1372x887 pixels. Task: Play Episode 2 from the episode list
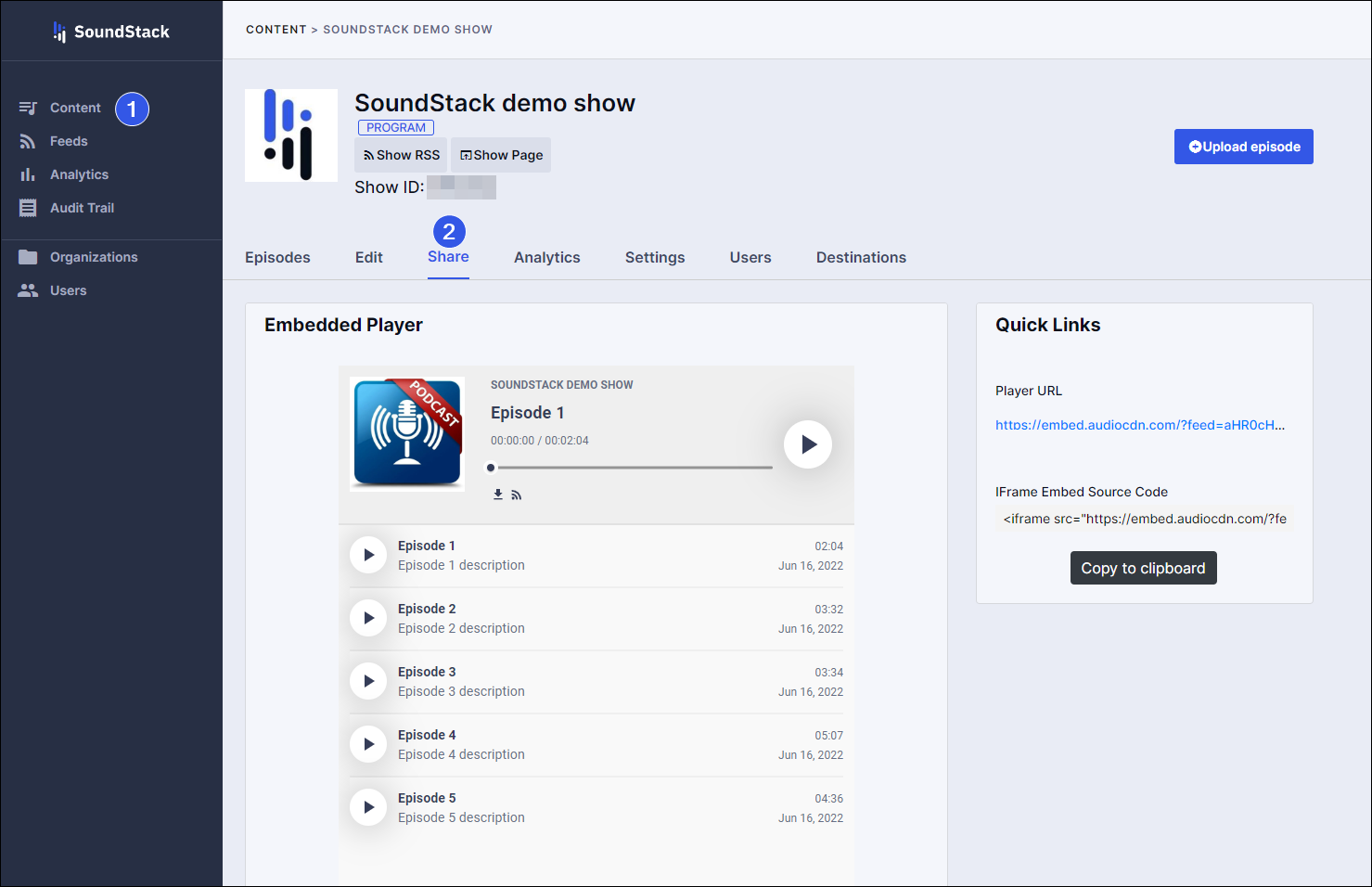pos(368,618)
